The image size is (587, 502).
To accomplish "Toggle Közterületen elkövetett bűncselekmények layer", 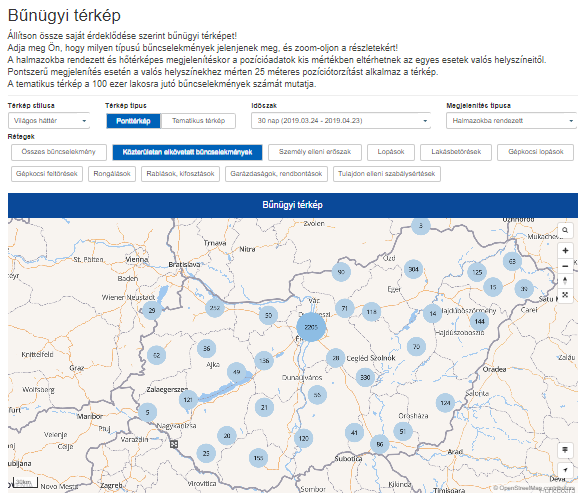I will pyautogui.click(x=187, y=152).
